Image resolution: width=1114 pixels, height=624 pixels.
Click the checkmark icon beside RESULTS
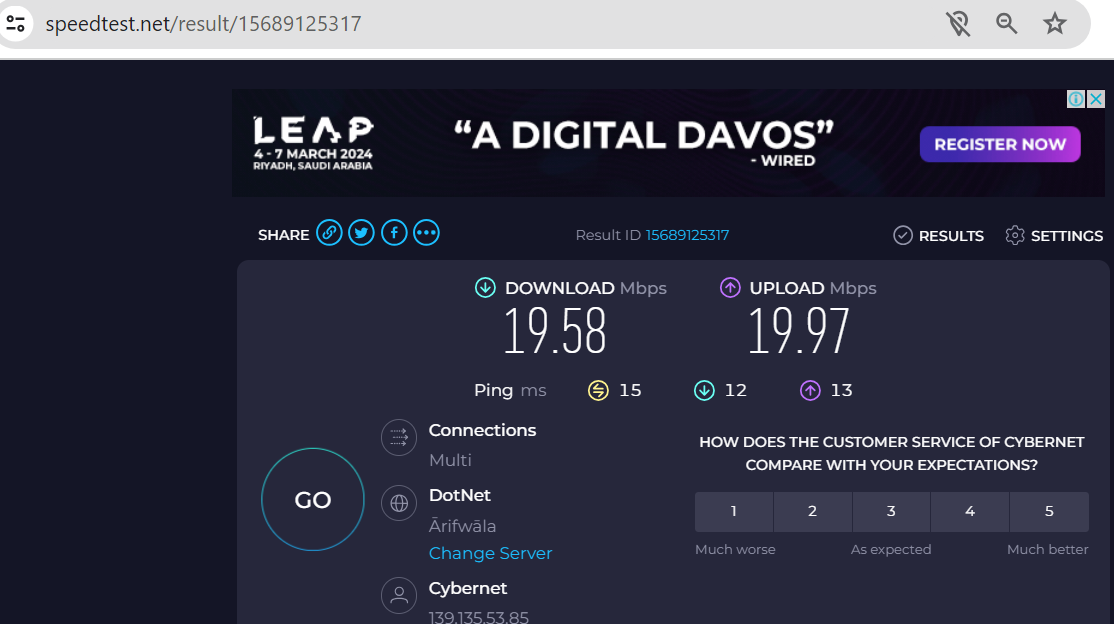pyautogui.click(x=903, y=235)
